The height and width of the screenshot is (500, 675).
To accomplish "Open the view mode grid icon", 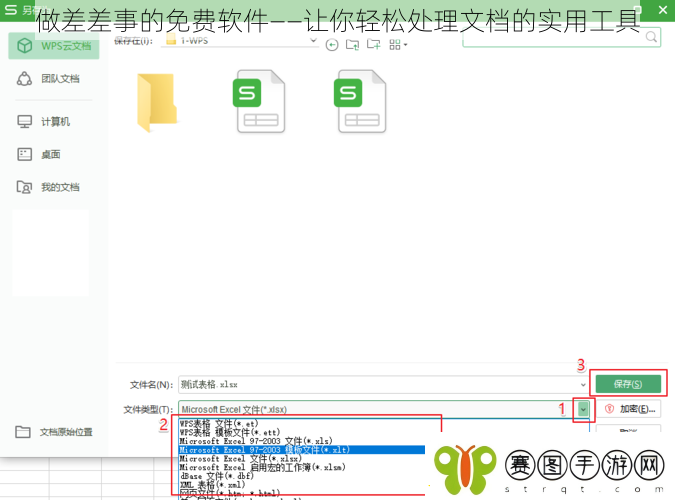I will pyautogui.click(x=397, y=44).
